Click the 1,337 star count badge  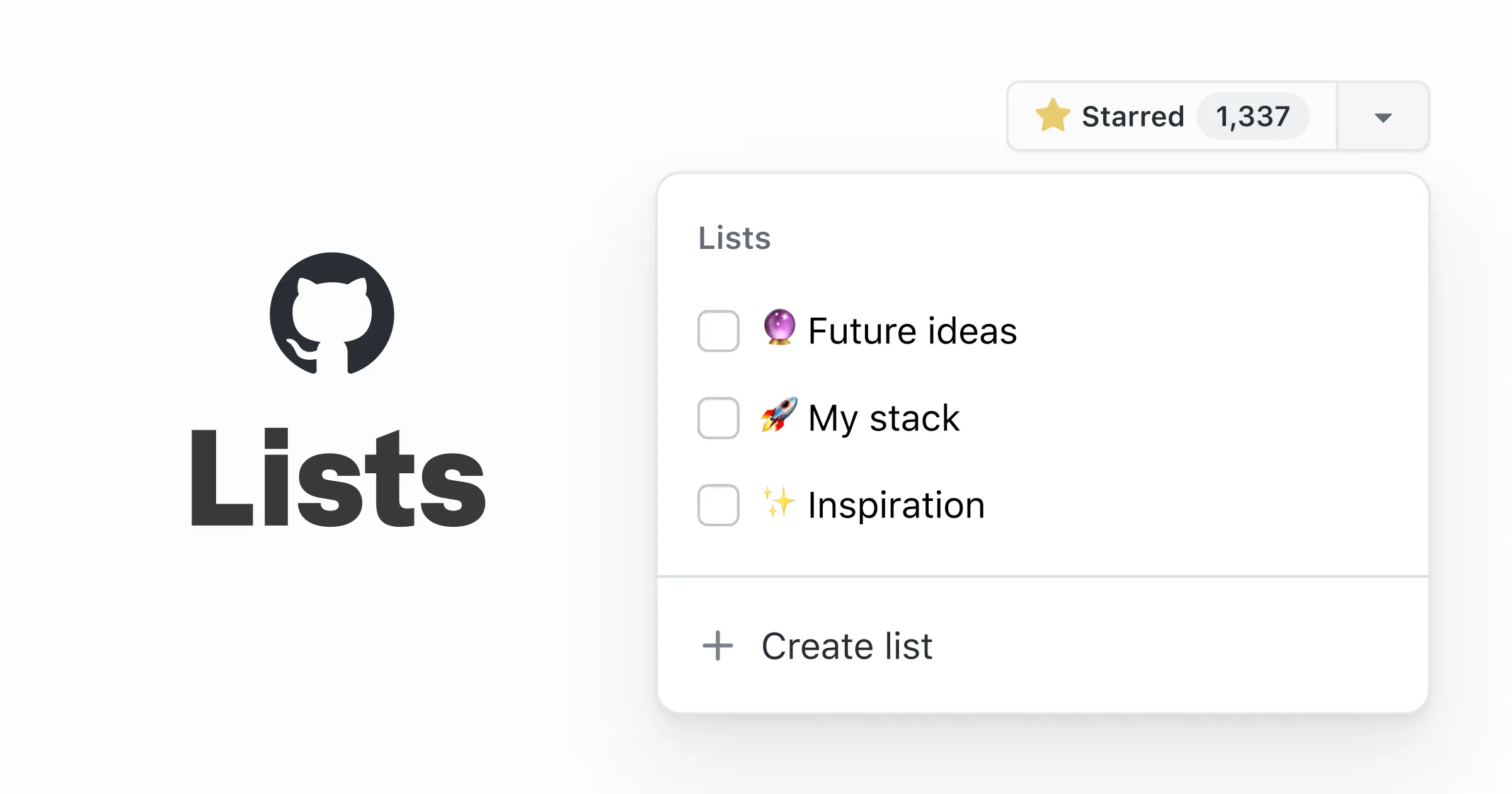point(1252,117)
